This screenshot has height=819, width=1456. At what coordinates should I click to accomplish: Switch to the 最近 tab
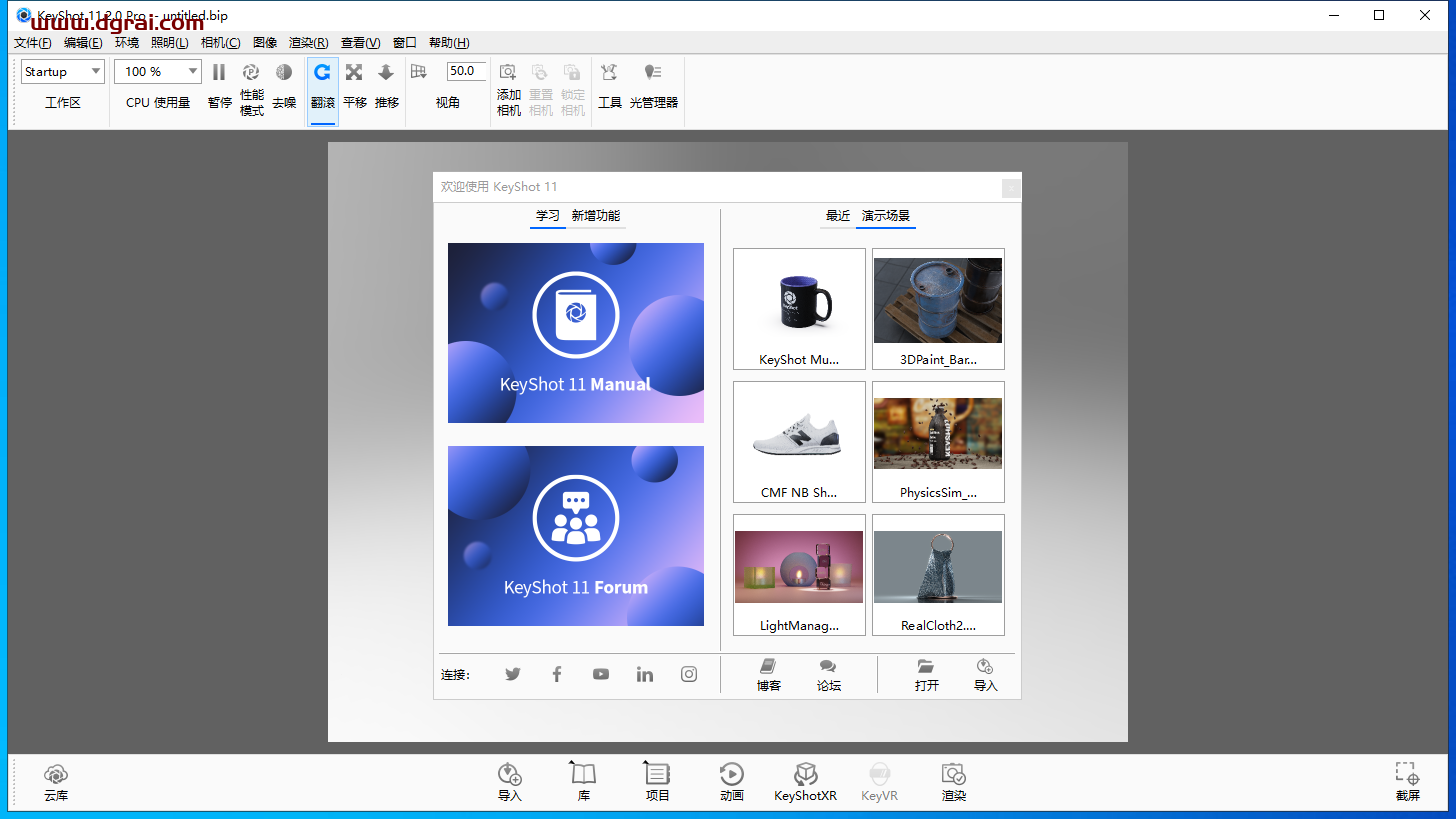tap(838, 216)
